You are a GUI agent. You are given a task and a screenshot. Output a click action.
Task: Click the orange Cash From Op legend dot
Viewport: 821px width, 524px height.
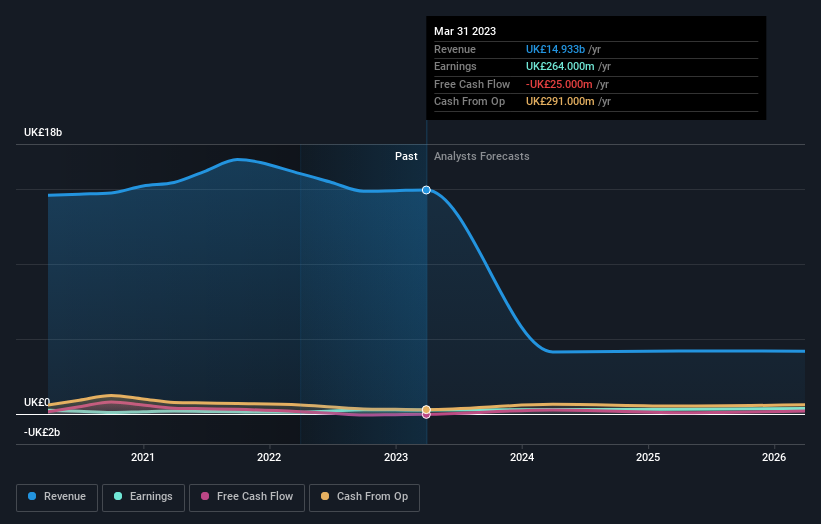[x=325, y=496]
